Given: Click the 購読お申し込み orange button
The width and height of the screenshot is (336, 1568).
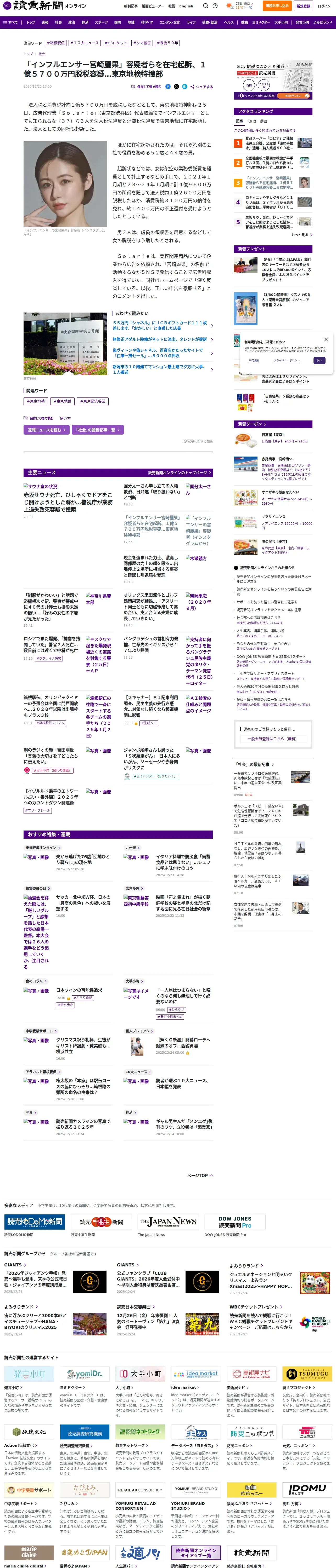Looking at the screenshot, I should pos(277,5).
